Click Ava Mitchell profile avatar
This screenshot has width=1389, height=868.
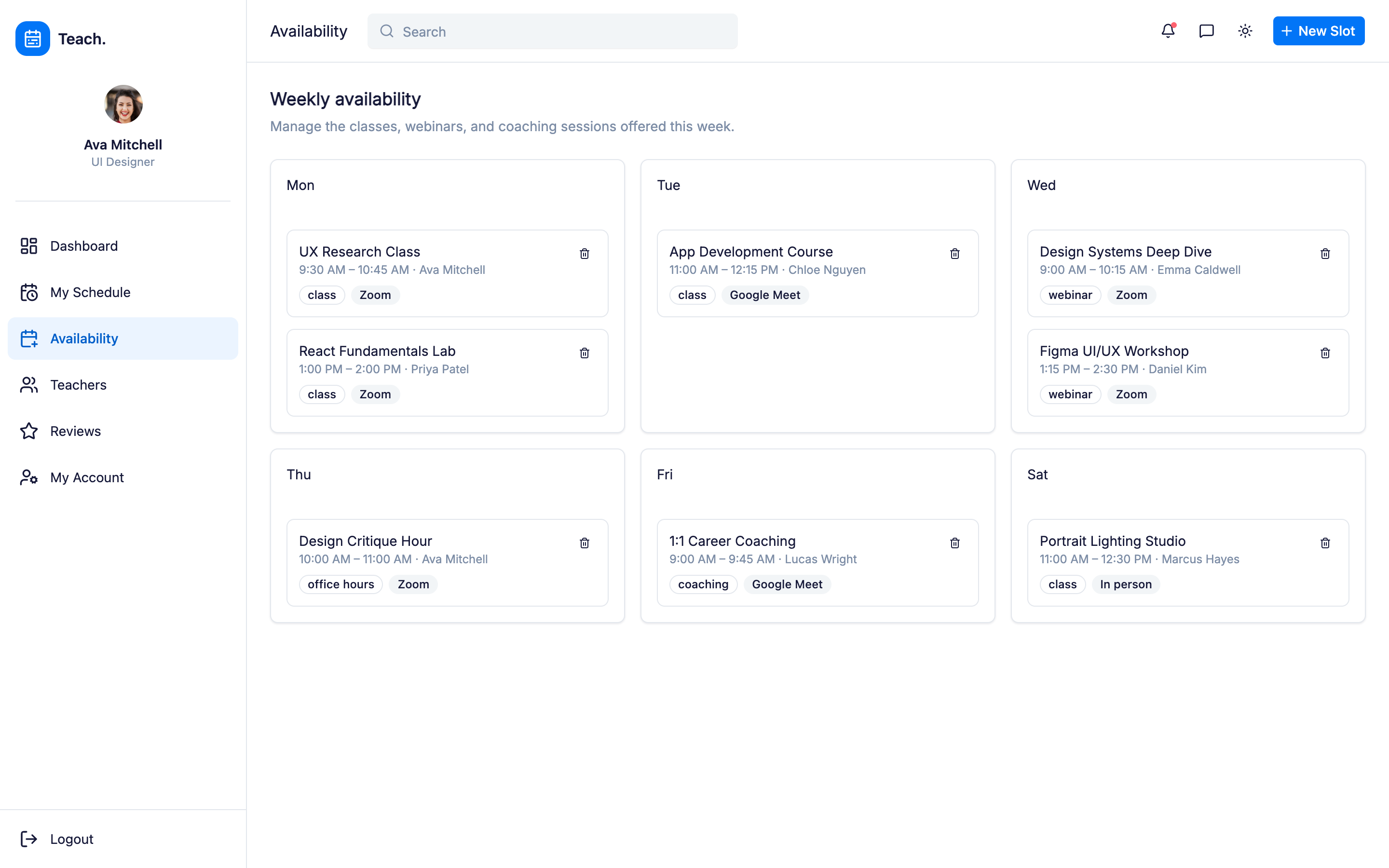(x=123, y=105)
